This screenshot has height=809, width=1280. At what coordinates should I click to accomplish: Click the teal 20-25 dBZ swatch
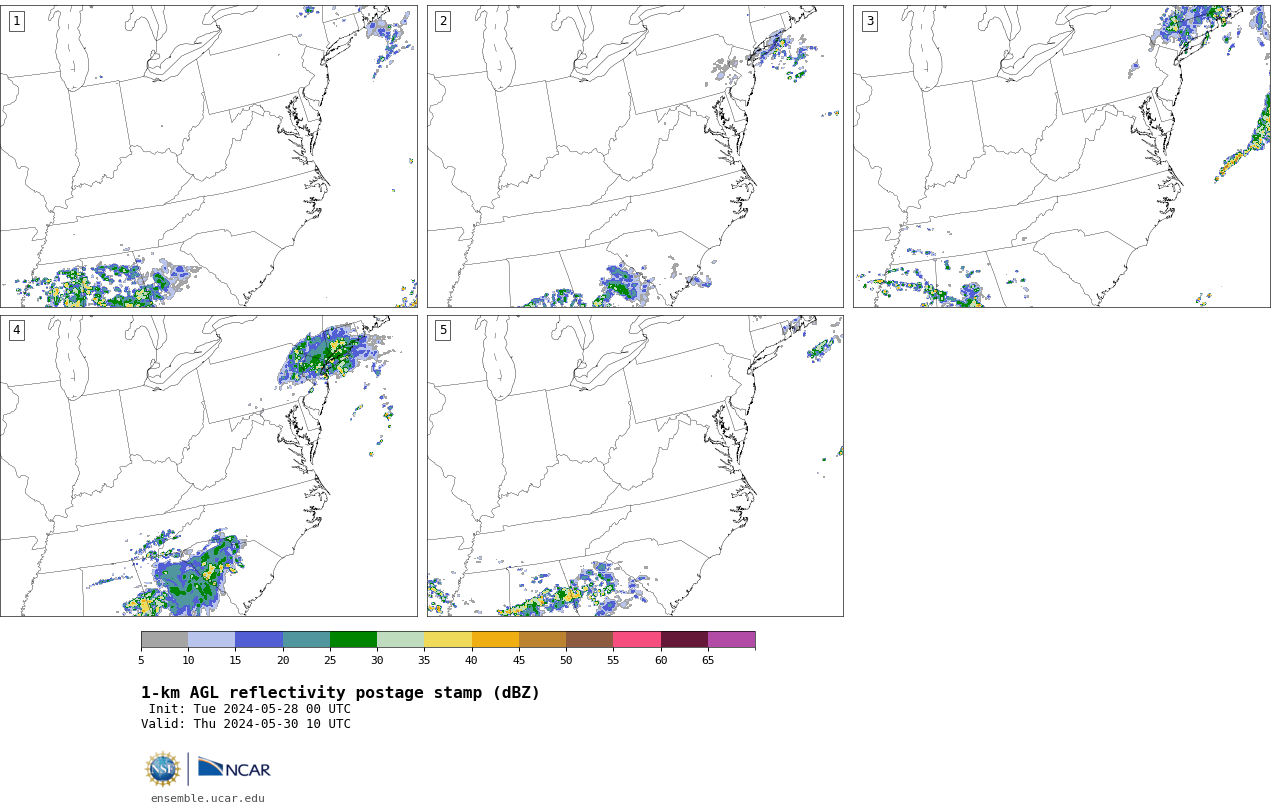[x=306, y=640]
